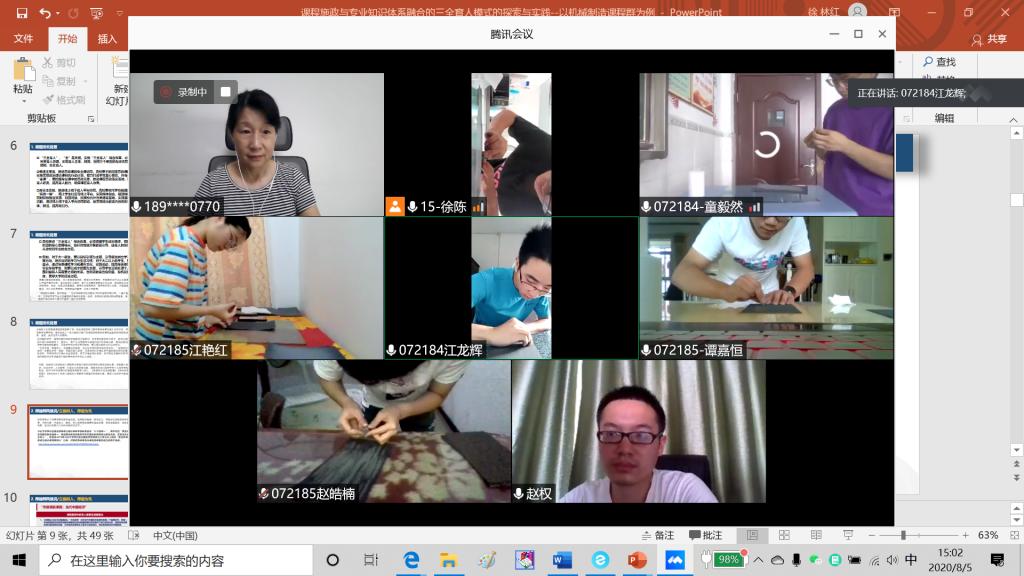Select the 开始 ribbon tab
The image size is (1024, 576).
pos(67,39)
